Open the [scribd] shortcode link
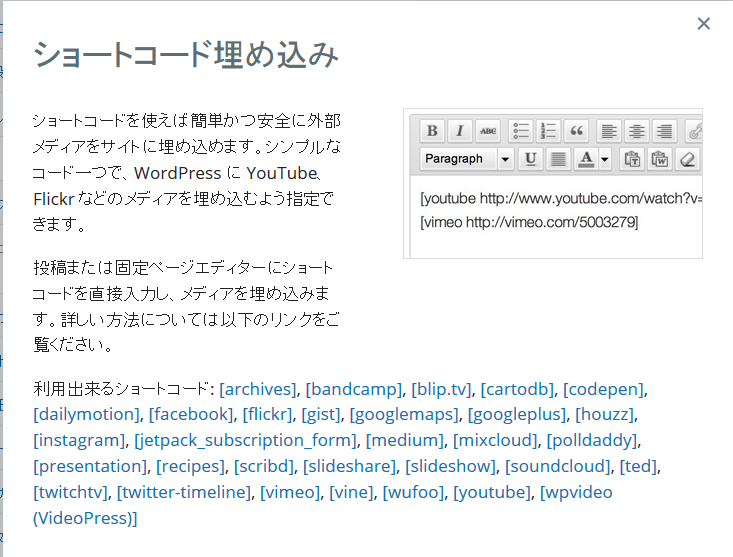 (264, 466)
